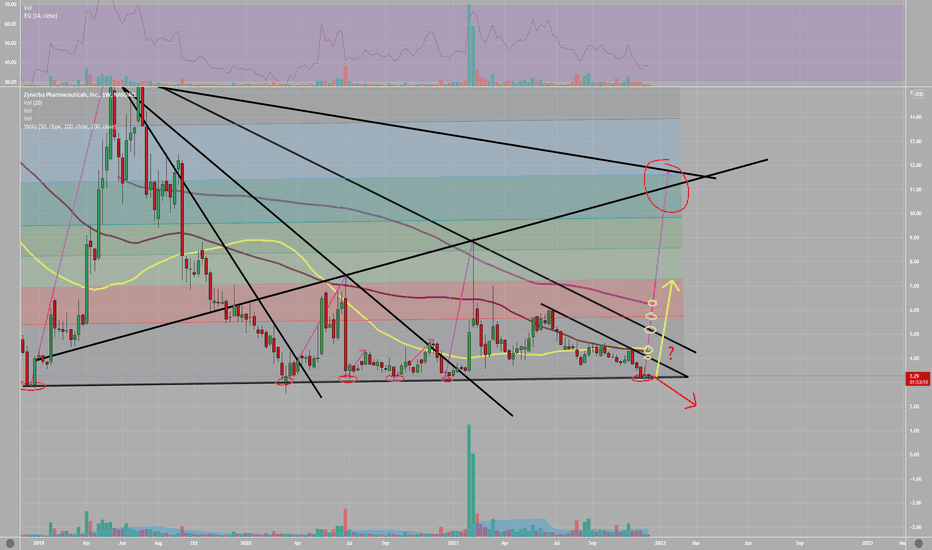Select the Vol (20) indicator legend
The height and width of the screenshot is (550, 932).
tap(33, 103)
